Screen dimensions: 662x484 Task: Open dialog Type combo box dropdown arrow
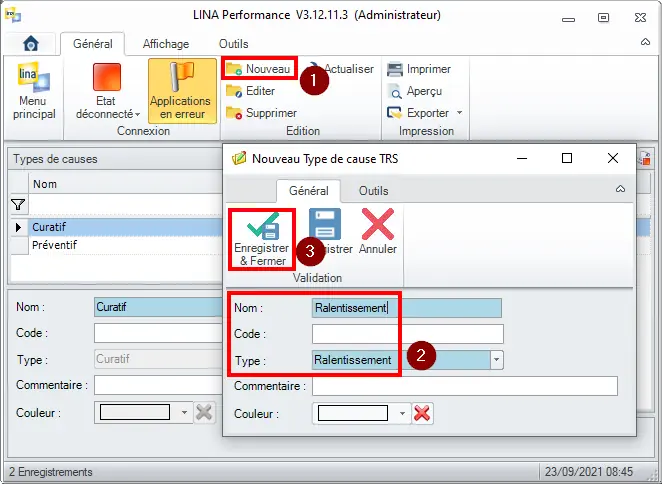tap(496, 360)
